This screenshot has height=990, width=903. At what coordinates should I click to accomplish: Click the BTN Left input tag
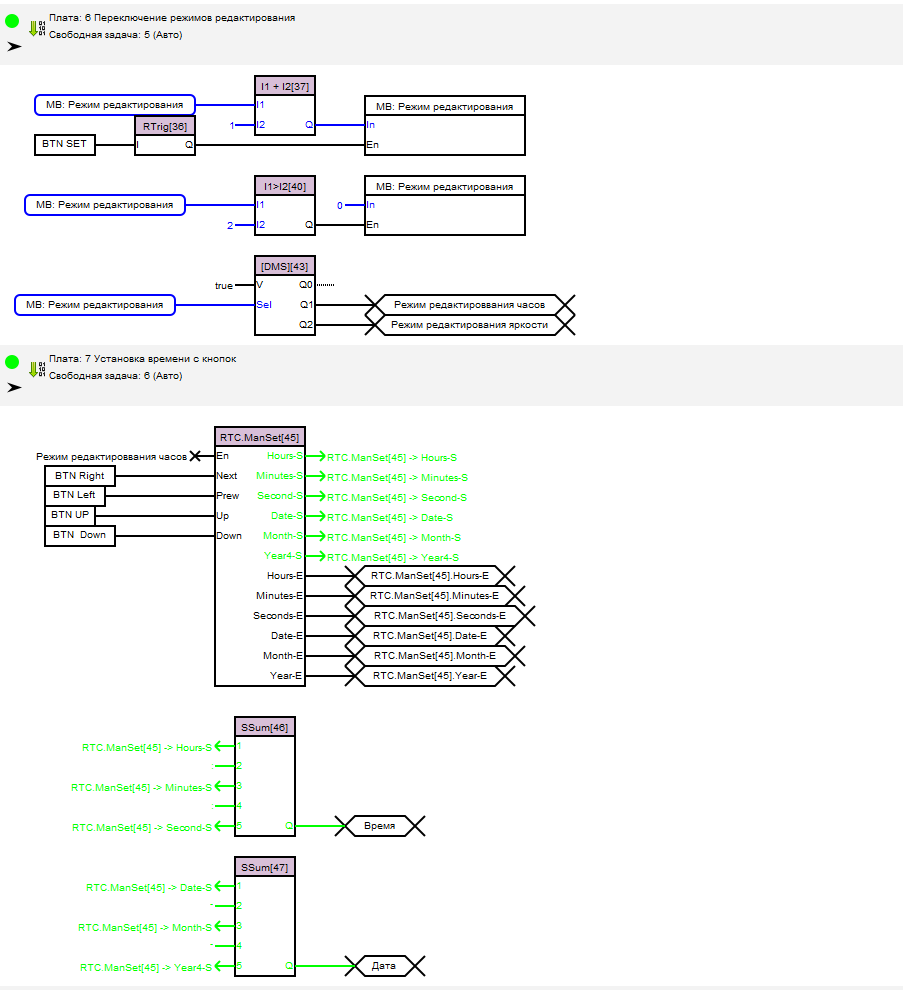[x=75, y=496]
